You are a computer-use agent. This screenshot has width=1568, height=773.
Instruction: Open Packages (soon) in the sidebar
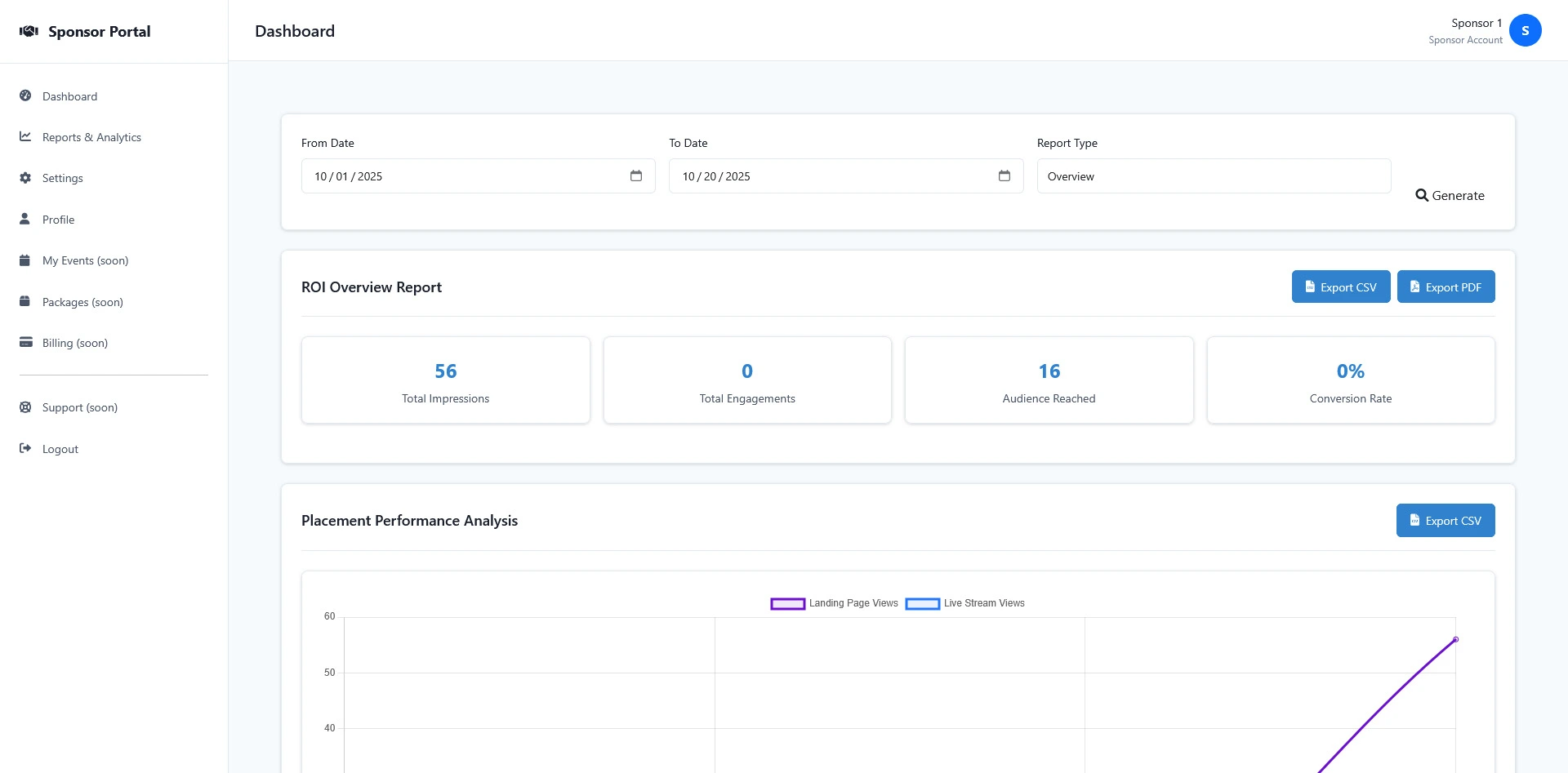(82, 302)
